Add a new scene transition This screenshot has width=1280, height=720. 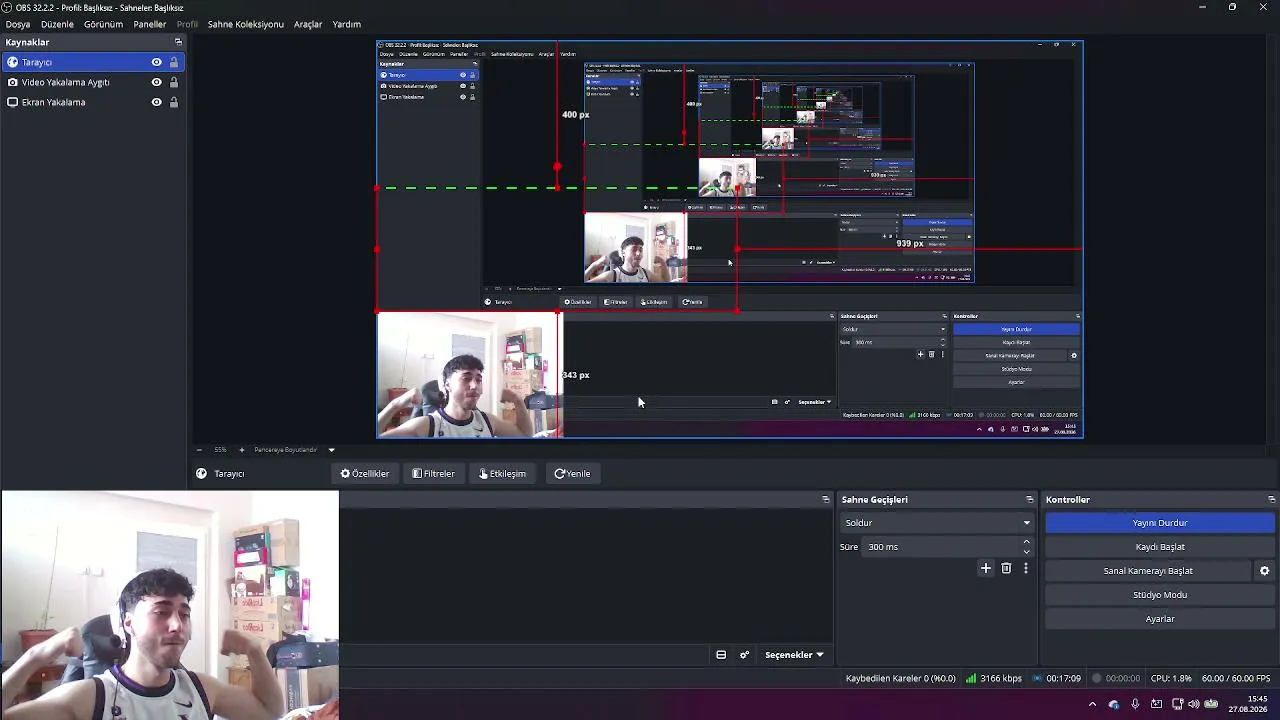pyautogui.click(x=985, y=568)
